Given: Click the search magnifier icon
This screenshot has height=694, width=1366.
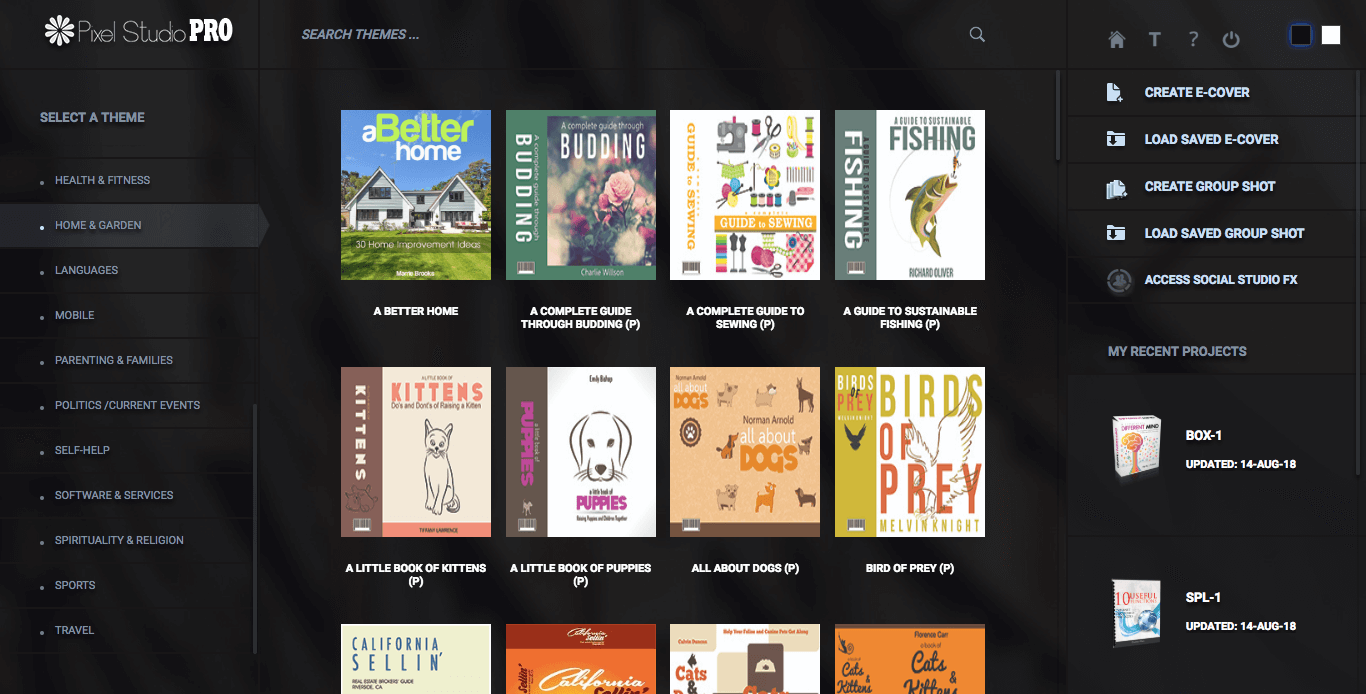Looking at the screenshot, I should [977, 34].
